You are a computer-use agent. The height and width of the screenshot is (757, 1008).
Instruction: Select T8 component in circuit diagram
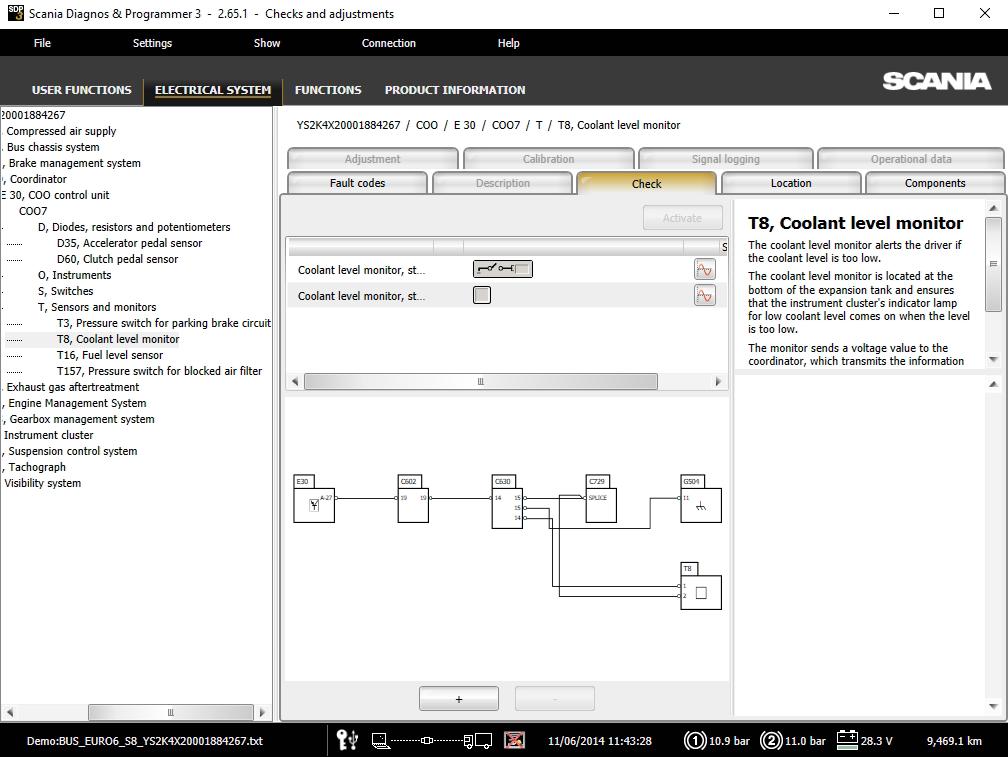tap(701, 586)
